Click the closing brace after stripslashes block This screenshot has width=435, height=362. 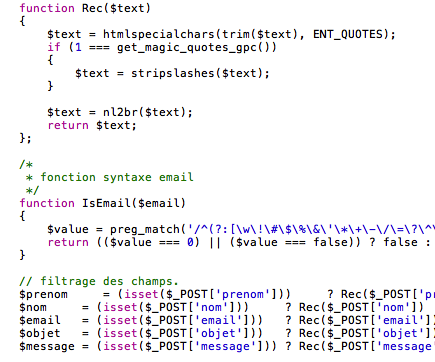coord(50,86)
